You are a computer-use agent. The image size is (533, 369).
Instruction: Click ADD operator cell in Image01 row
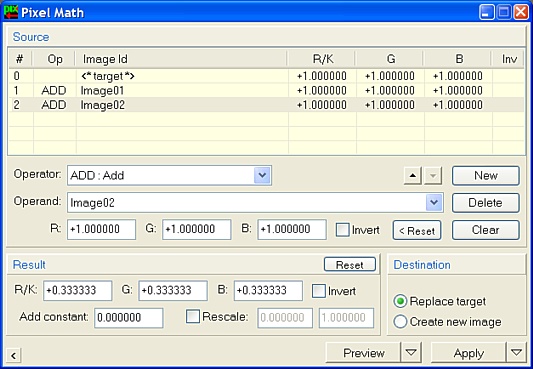[x=54, y=90]
